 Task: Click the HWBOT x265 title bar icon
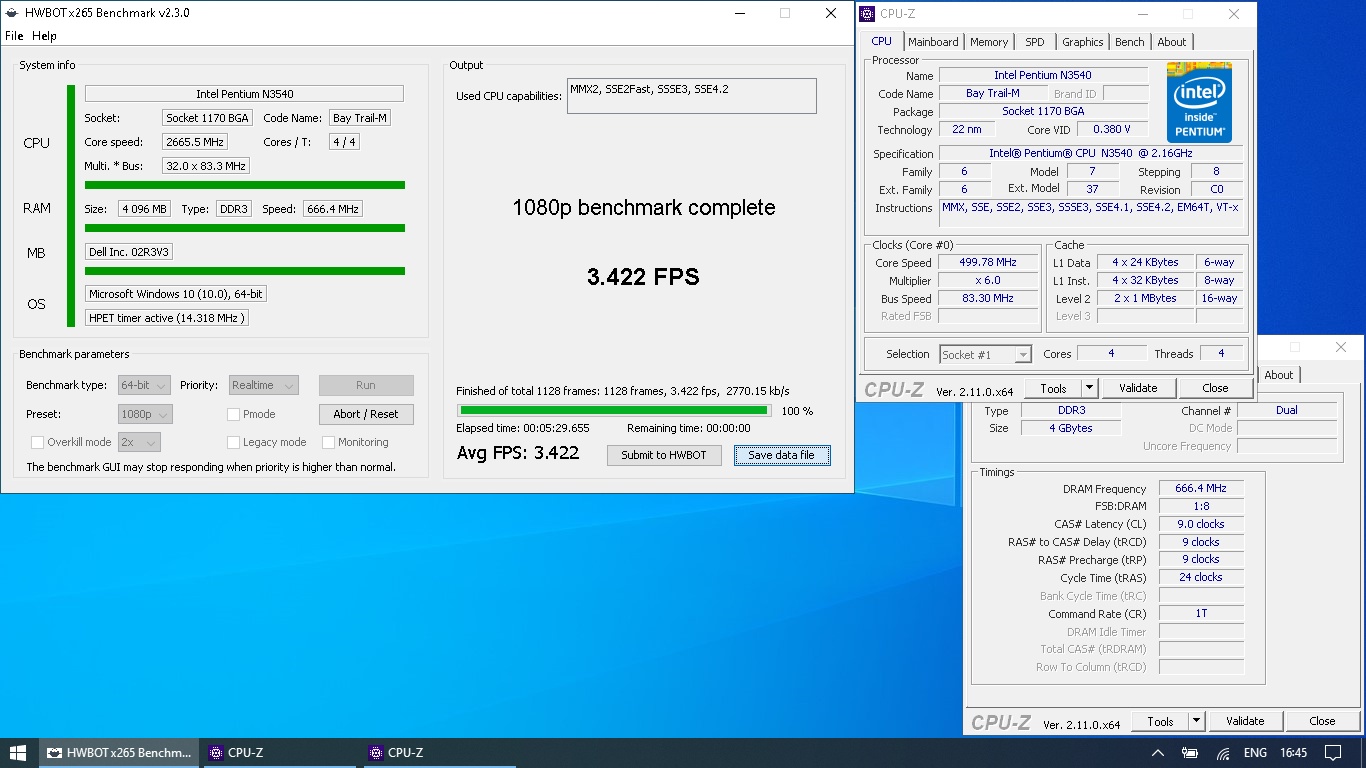[14, 13]
